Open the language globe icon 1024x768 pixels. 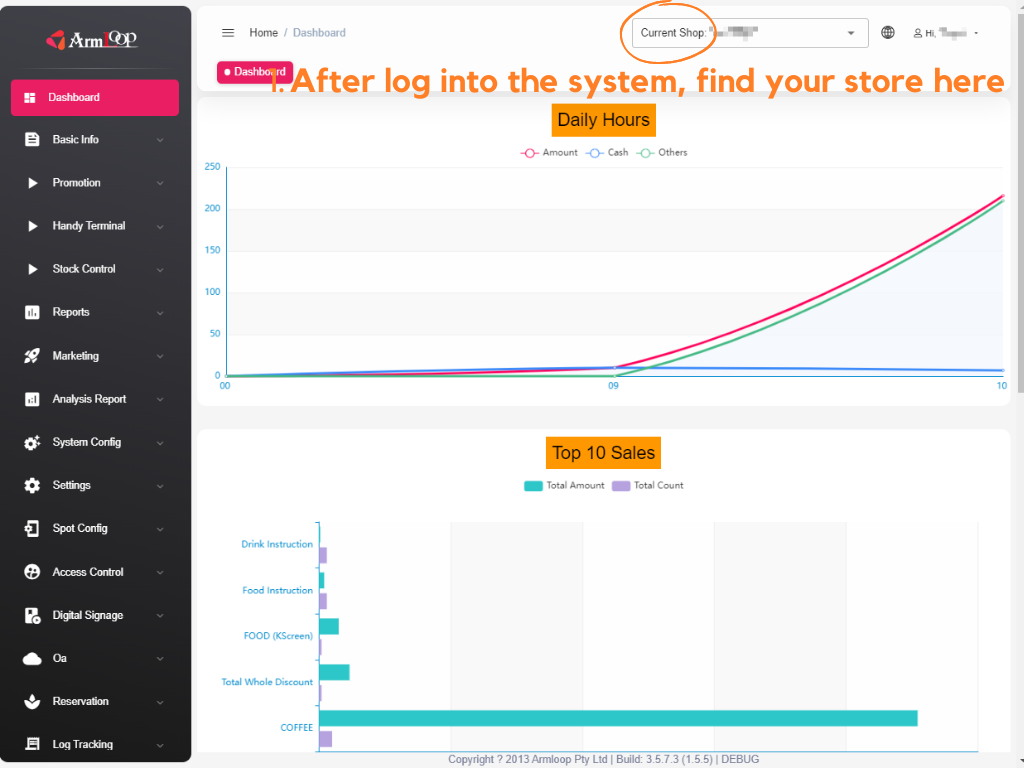click(x=888, y=33)
